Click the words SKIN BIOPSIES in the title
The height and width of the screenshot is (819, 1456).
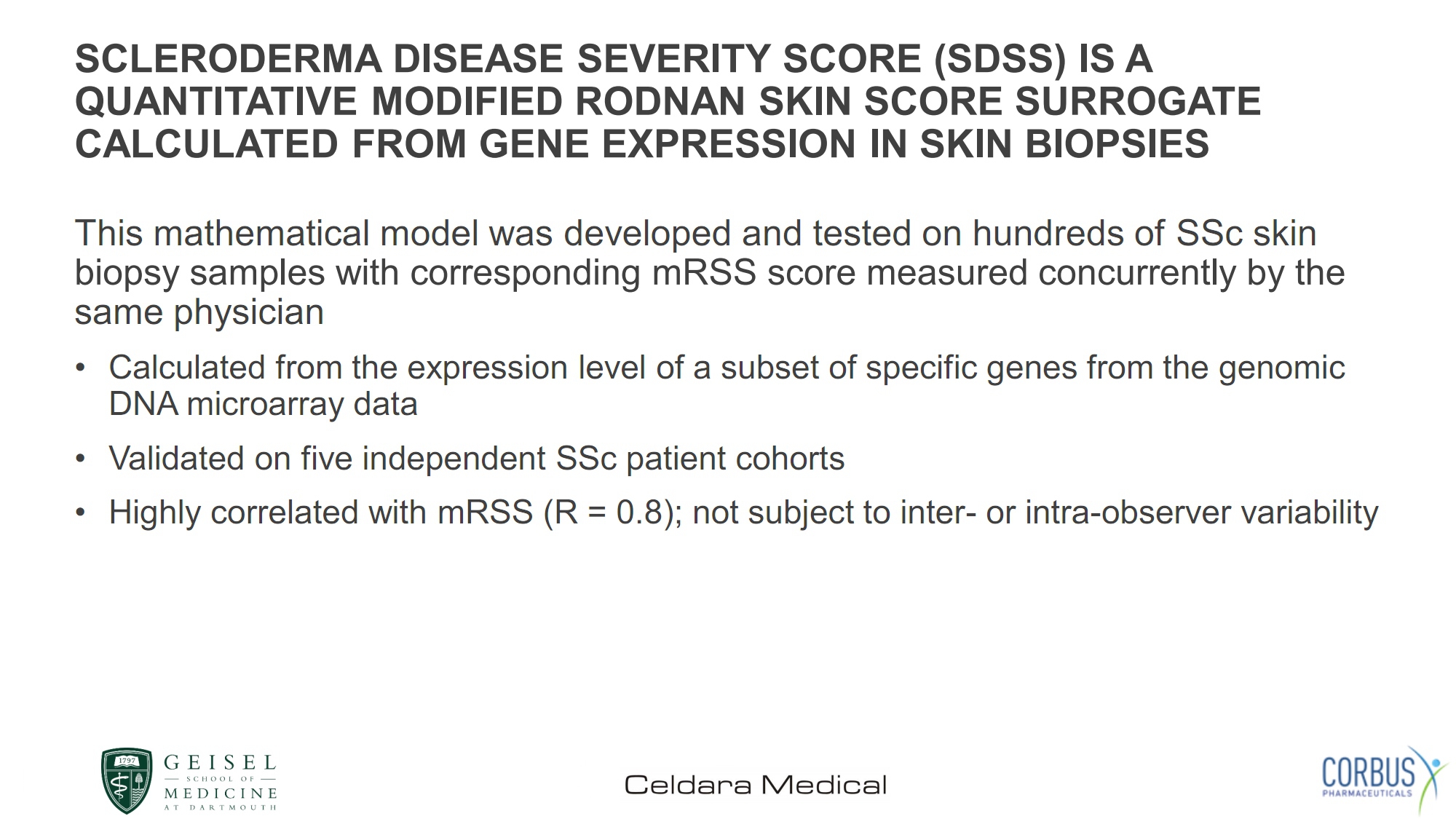point(1064,143)
